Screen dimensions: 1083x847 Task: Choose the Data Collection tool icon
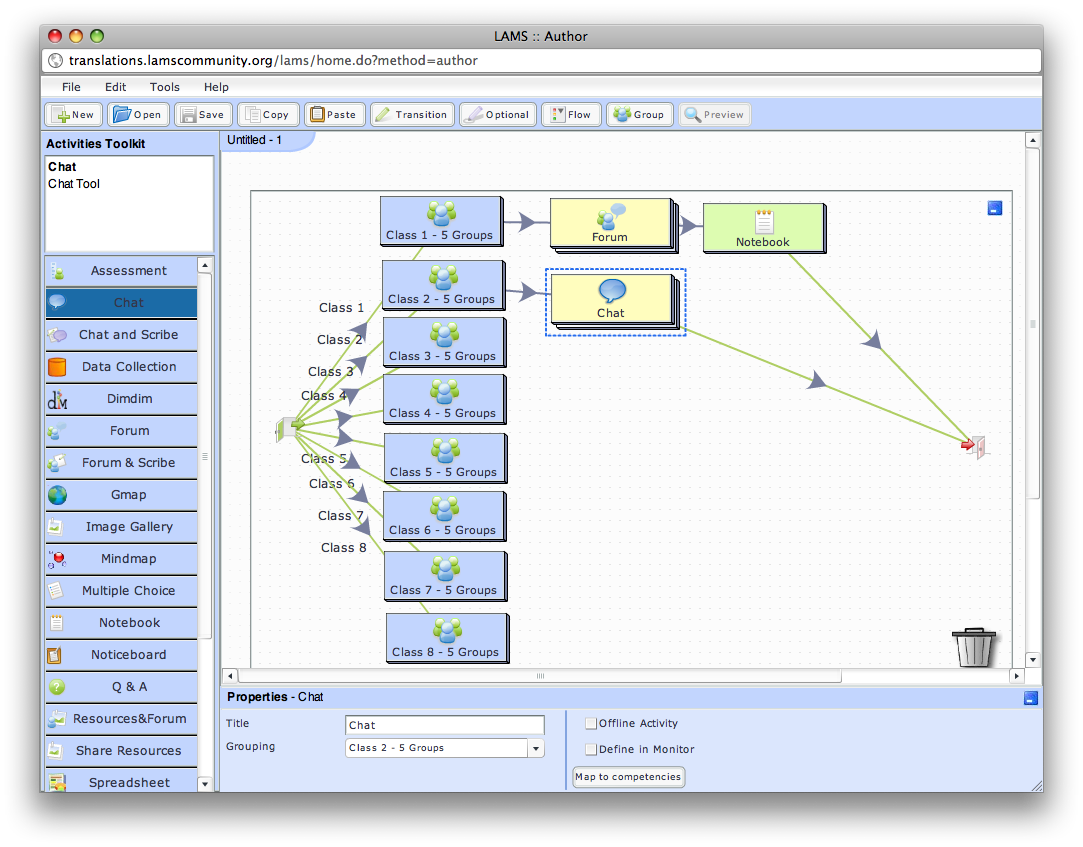[x=57, y=367]
